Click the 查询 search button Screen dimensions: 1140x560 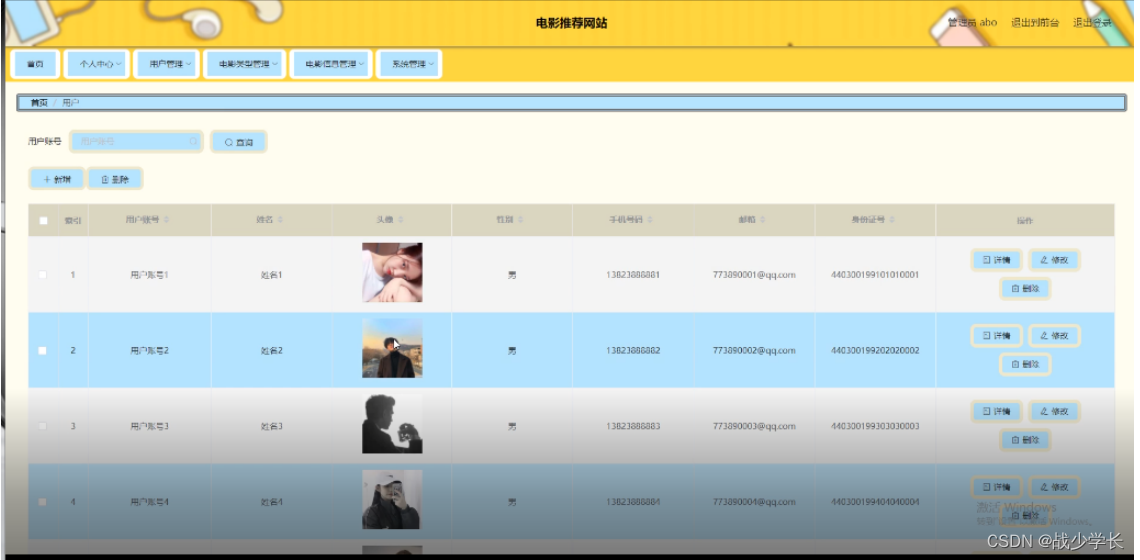[238, 143]
